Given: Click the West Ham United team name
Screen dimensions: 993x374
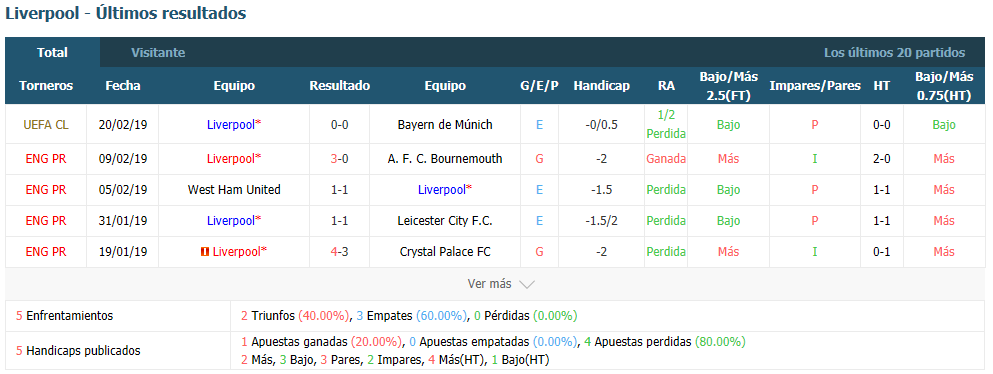Looking at the screenshot, I should [234, 190].
